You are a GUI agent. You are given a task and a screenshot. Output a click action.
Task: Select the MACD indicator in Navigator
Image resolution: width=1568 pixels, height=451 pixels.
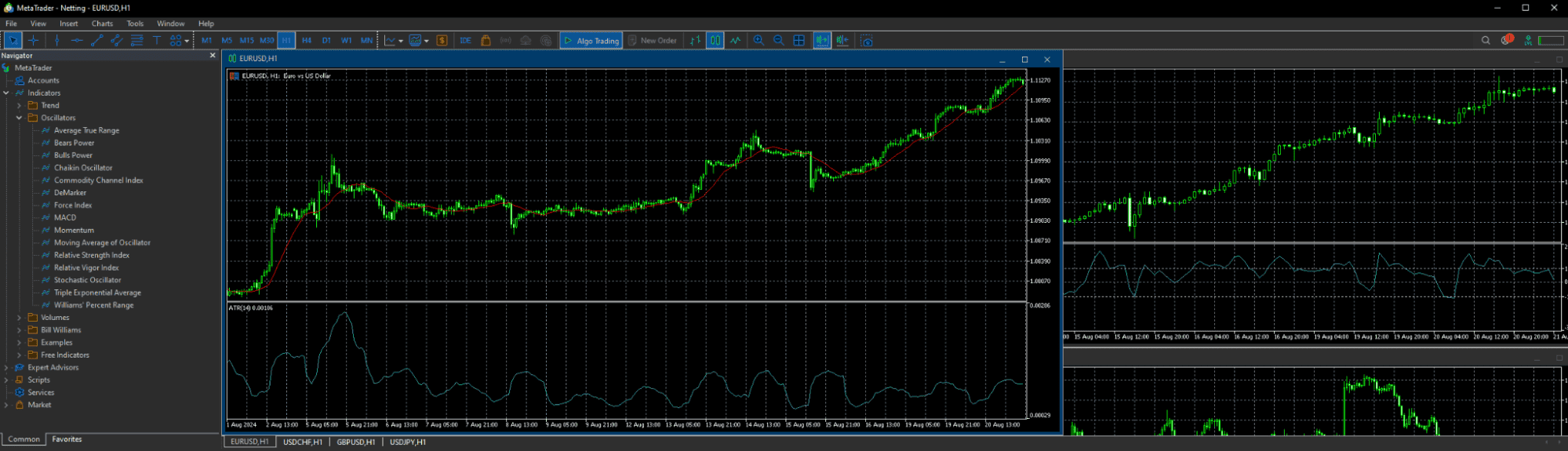(x=65, y=217)
